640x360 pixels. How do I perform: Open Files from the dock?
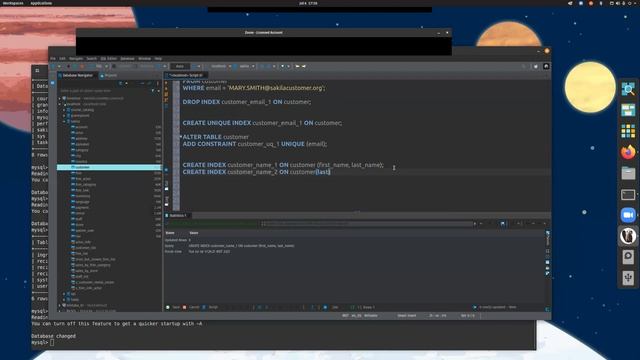pyautogui.click(x=628, y=173)
